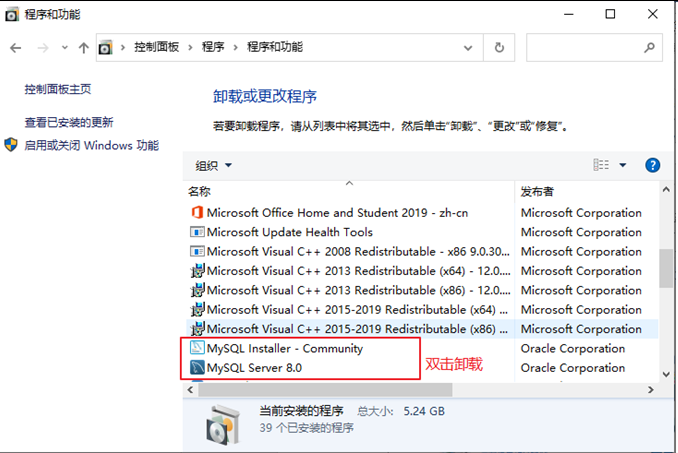Select 程序 breadcrumb
Screen dimensions: 678x453
pos(213,47)
